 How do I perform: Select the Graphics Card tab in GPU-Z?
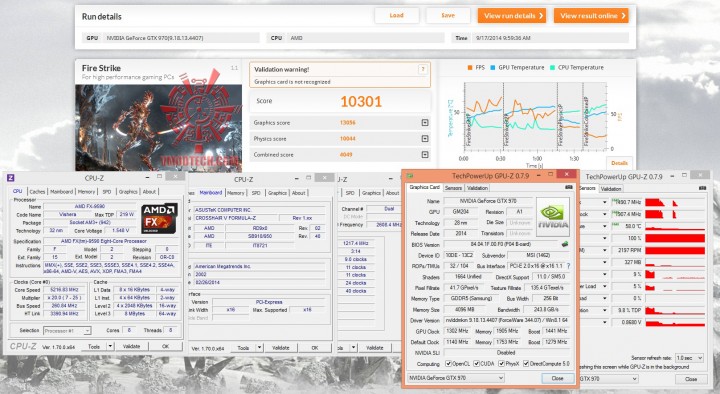click(x=425, y=187)
